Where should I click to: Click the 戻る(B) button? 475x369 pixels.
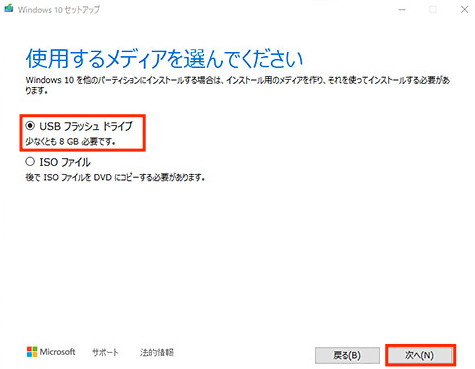point(347,355)
